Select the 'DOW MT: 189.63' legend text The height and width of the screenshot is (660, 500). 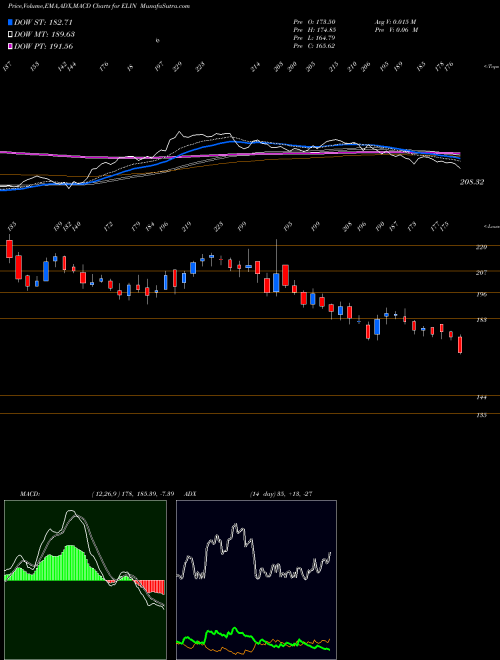click(x=45, y=34)
